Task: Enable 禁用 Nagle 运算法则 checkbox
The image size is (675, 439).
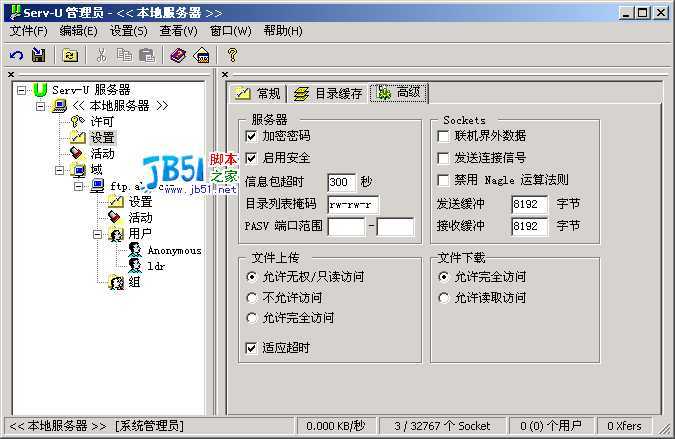Action: click(443, 180)
